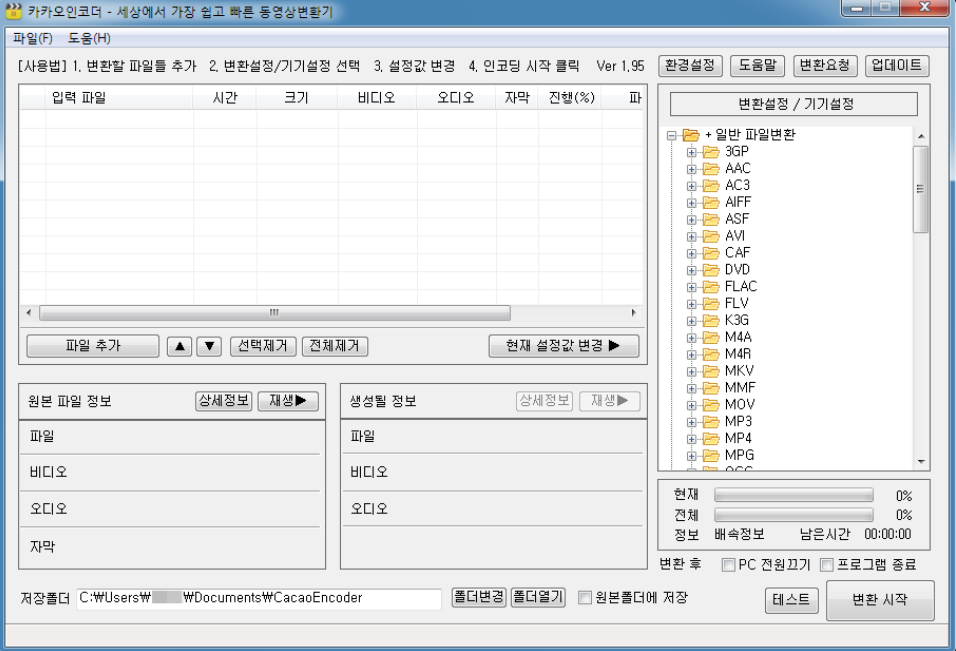Start conversion with 변환 시작
The height and width of the screenshot is (651, 956).
coord(880,600)
